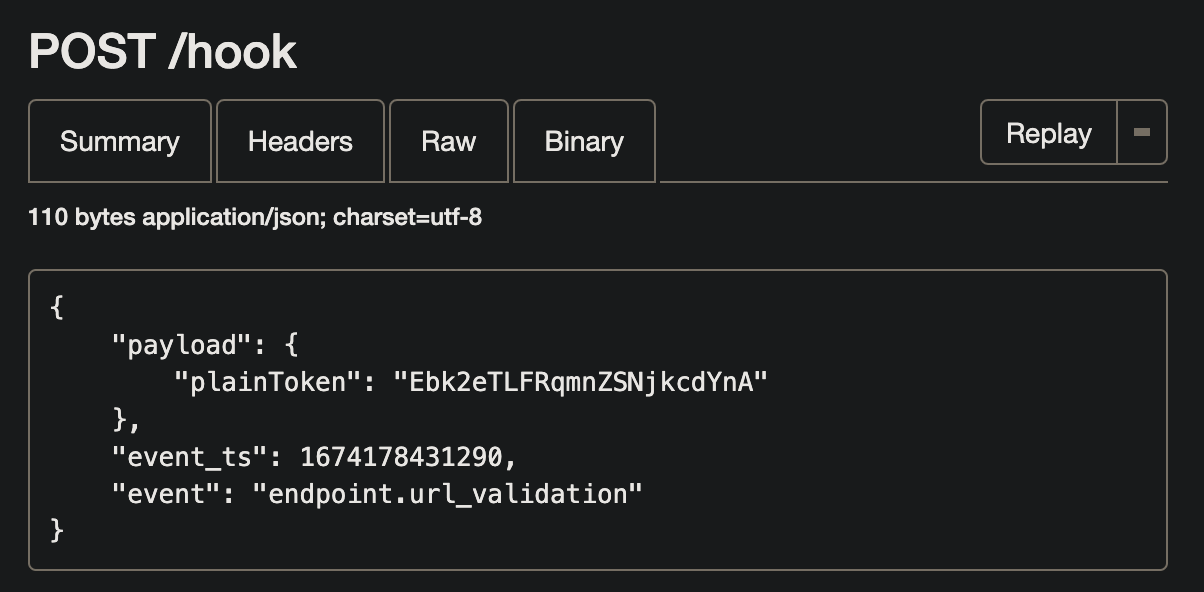Image resolution: width=1204 pixels, height=592 pixels.
Task: Select the Binary tab
Action: (x=584, y=141)
